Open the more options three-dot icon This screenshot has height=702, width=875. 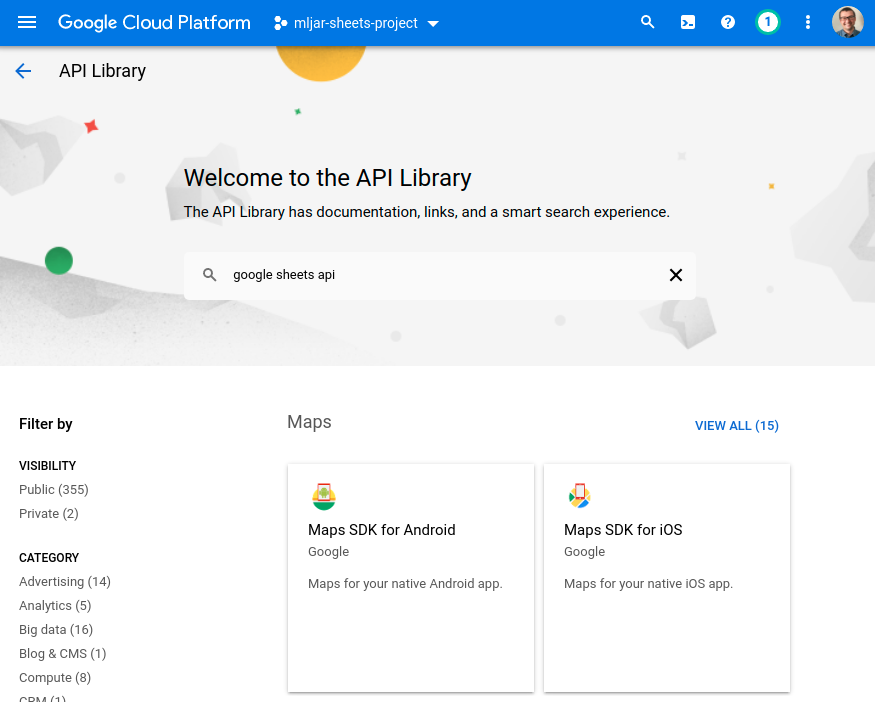coord(807,21)
